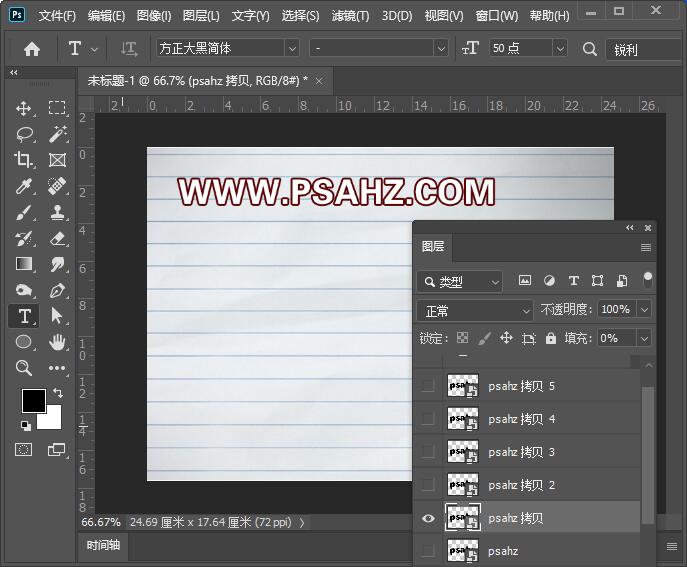Toggle the layer filtering switch

tap(647, 280)
